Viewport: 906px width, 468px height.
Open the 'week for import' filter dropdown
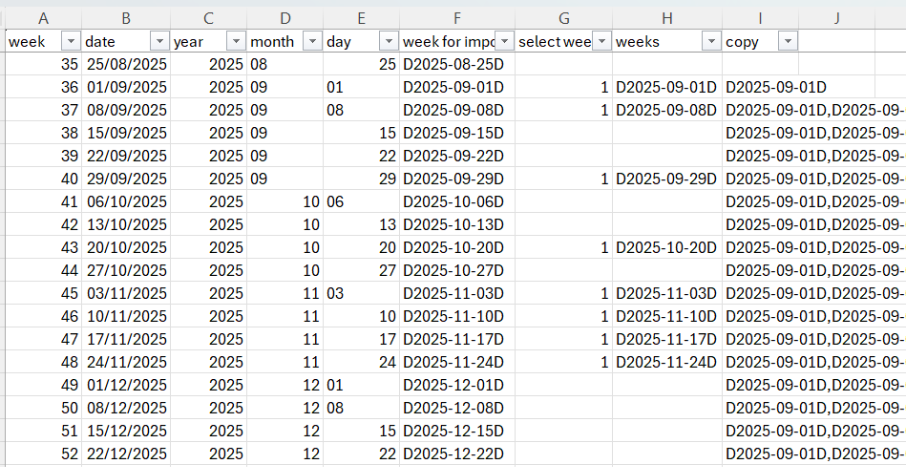504,41
